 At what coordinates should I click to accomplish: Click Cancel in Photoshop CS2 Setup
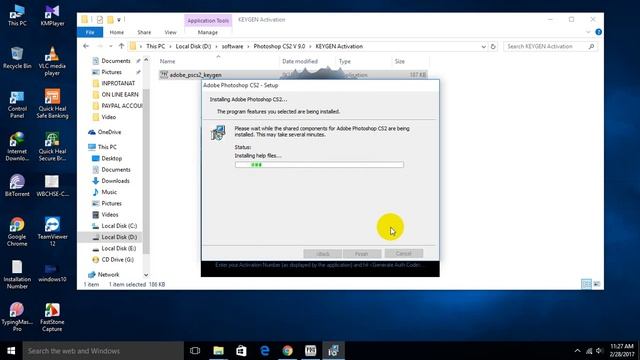pyautogui.click(x=404, y=253)
